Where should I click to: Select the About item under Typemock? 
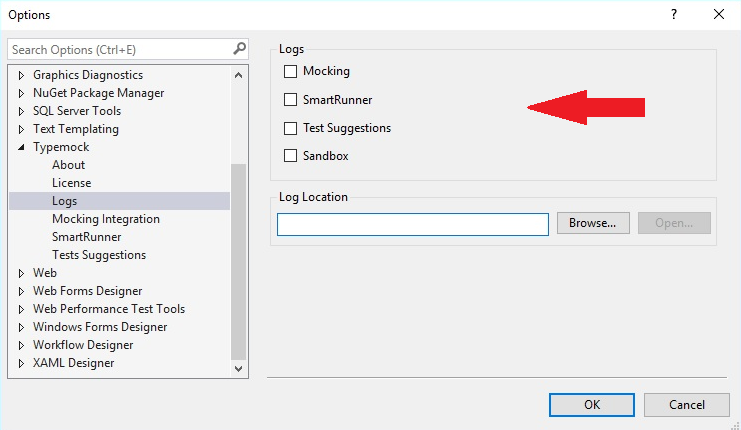pos(69,165)
